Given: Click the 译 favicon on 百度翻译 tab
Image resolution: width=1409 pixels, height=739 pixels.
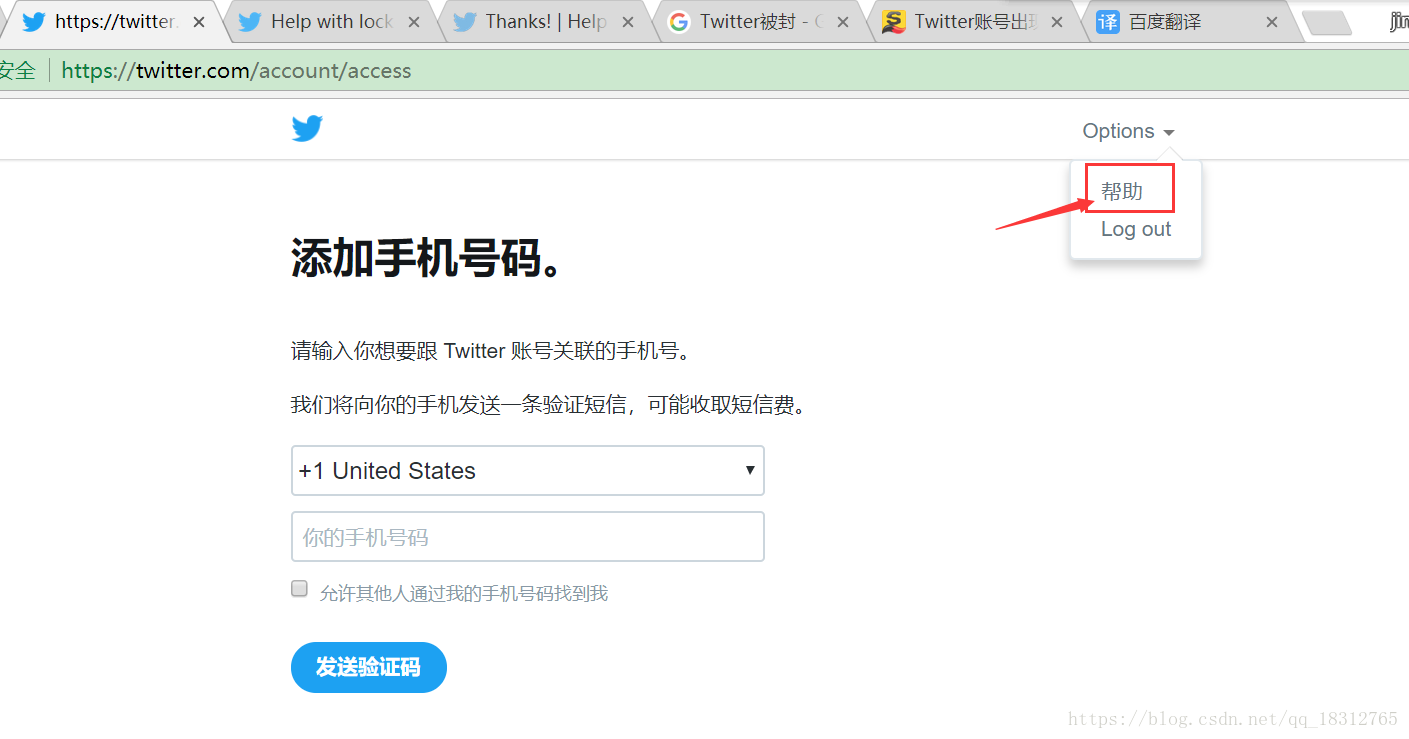Looking at the screenshot, I should click(x=1108, y=22).
